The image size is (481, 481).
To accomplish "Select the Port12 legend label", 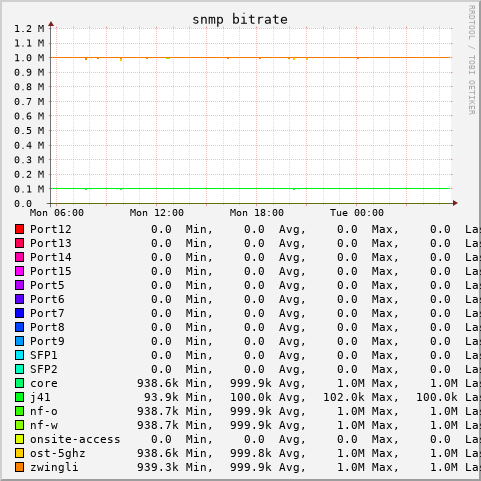I will tap(51, 229).
